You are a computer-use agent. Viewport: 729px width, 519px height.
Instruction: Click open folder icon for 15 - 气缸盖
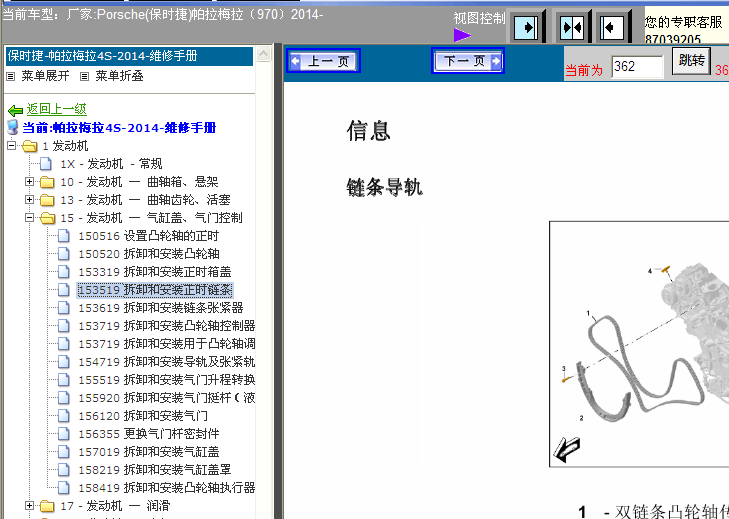[x=47, y=218]
